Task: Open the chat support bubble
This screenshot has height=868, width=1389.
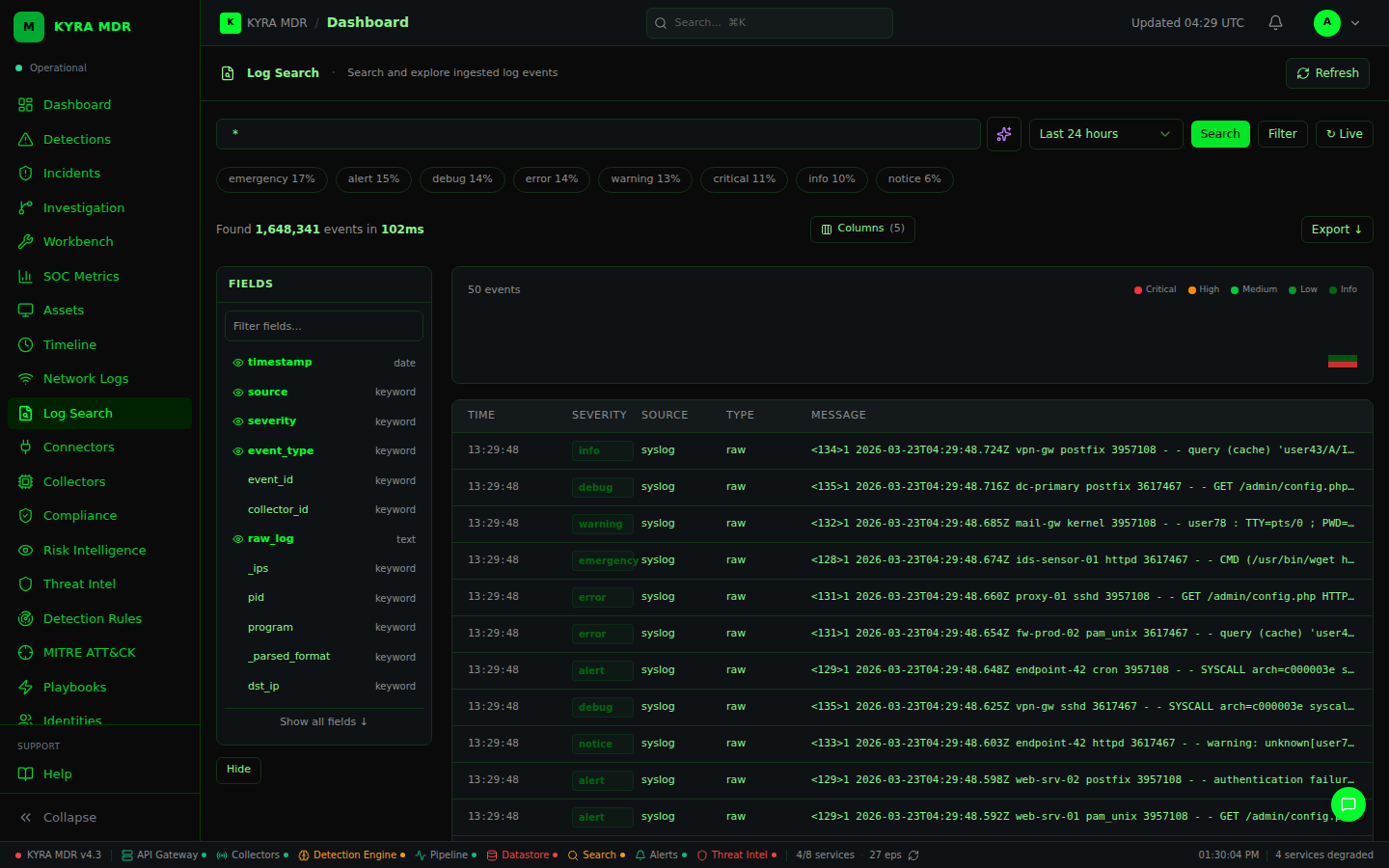Action: click(x=1348, y=804)
